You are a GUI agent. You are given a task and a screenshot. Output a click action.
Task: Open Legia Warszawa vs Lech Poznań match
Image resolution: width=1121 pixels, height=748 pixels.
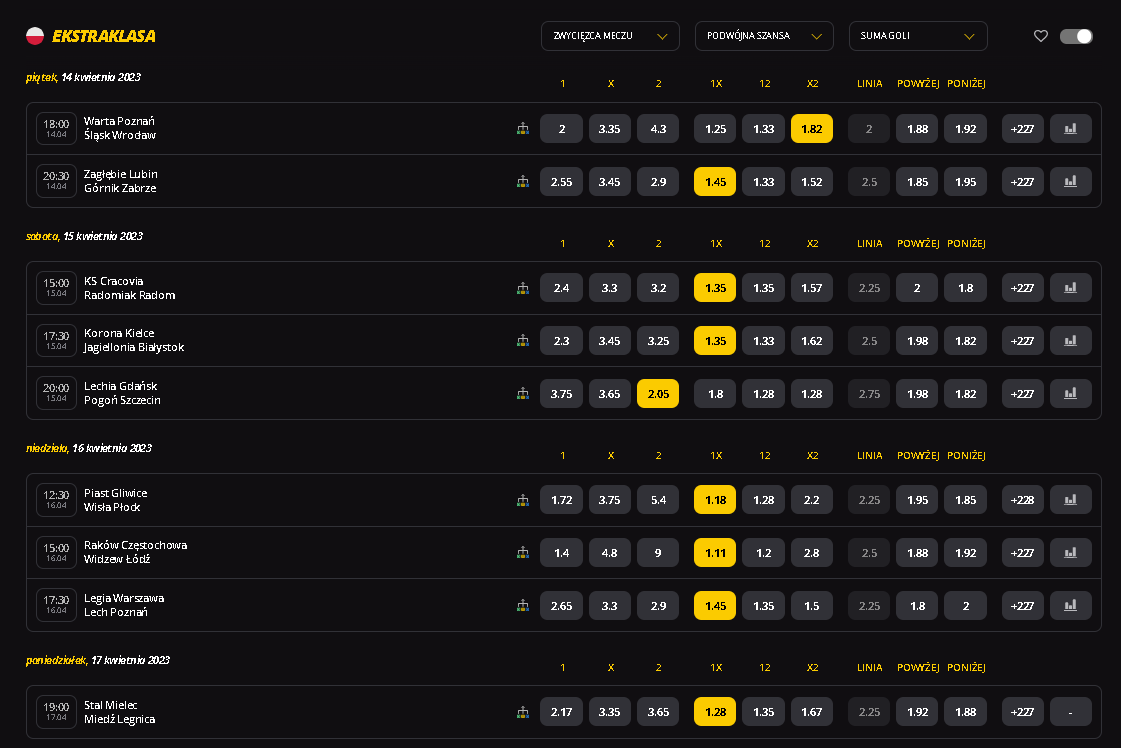tap(124, 605)
